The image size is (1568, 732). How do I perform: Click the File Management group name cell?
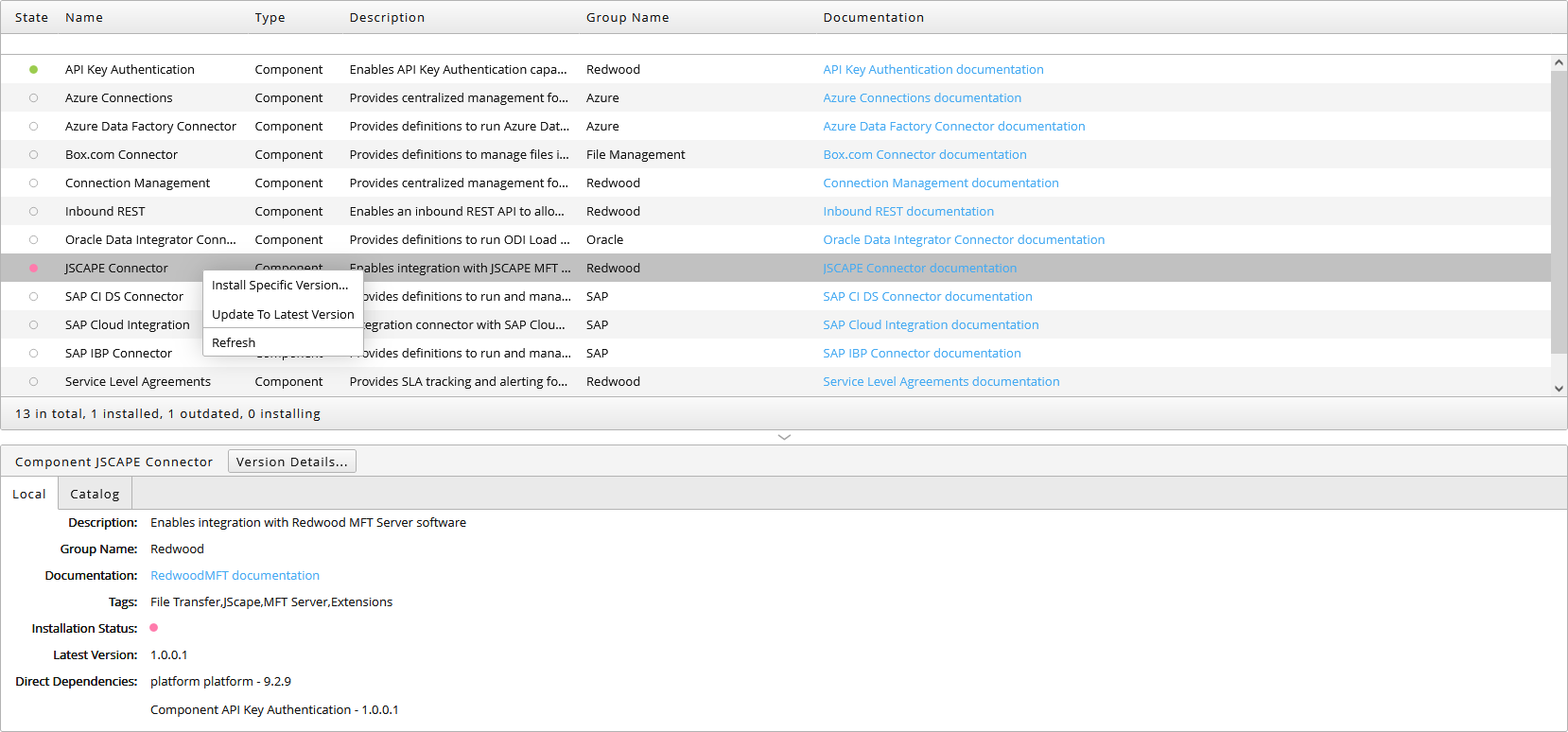(636, 154)
